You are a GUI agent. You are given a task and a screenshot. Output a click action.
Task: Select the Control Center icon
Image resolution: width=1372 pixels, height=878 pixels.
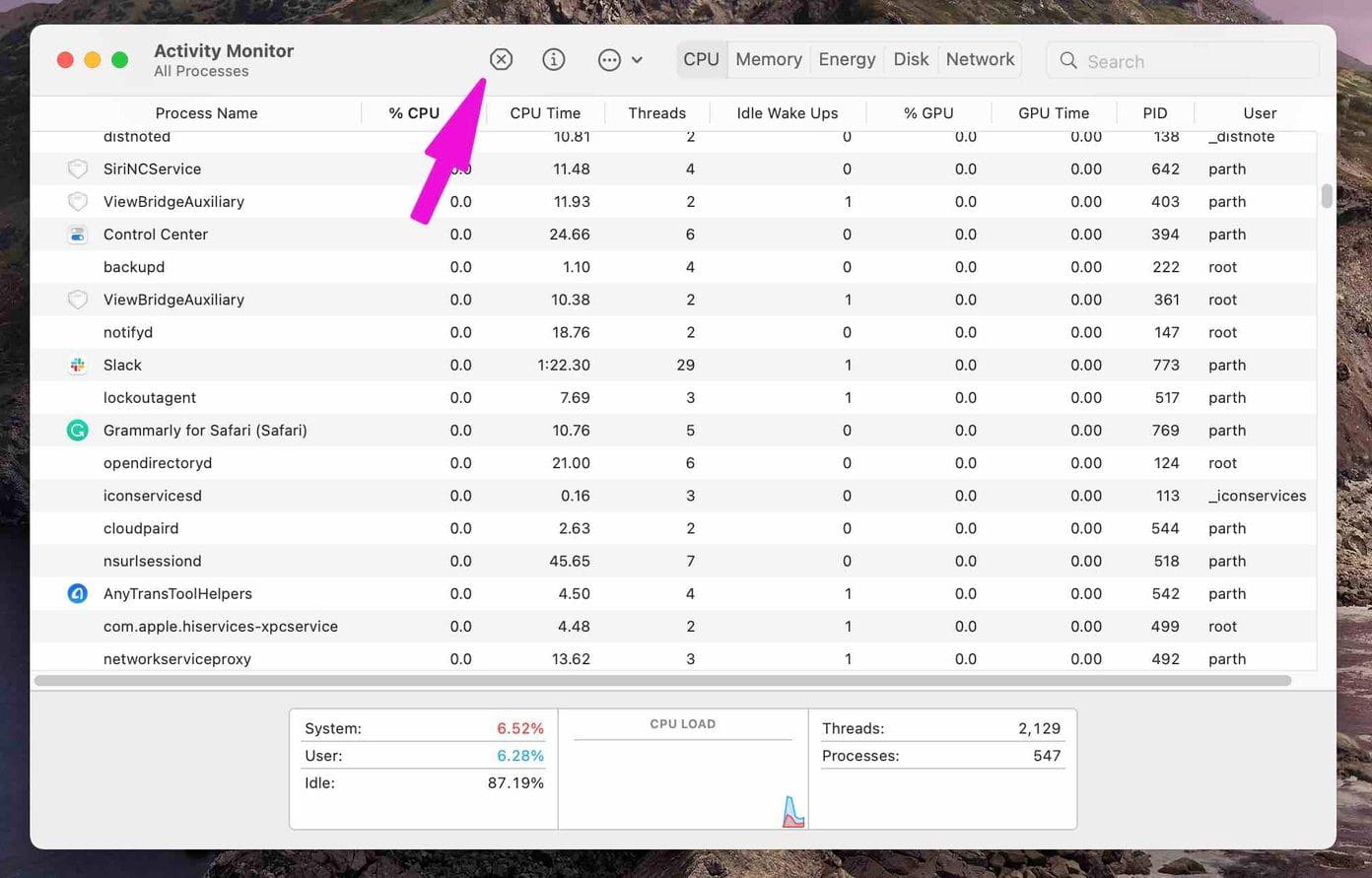tap(77, 235)
